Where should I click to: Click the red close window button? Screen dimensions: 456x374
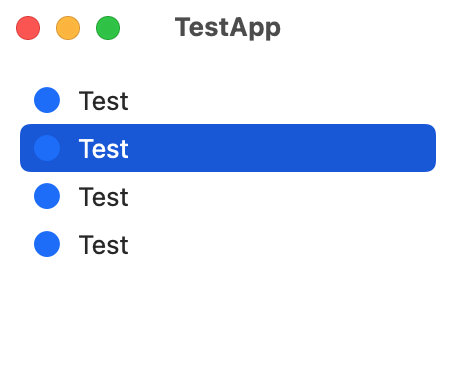click(x=28, y=28)
